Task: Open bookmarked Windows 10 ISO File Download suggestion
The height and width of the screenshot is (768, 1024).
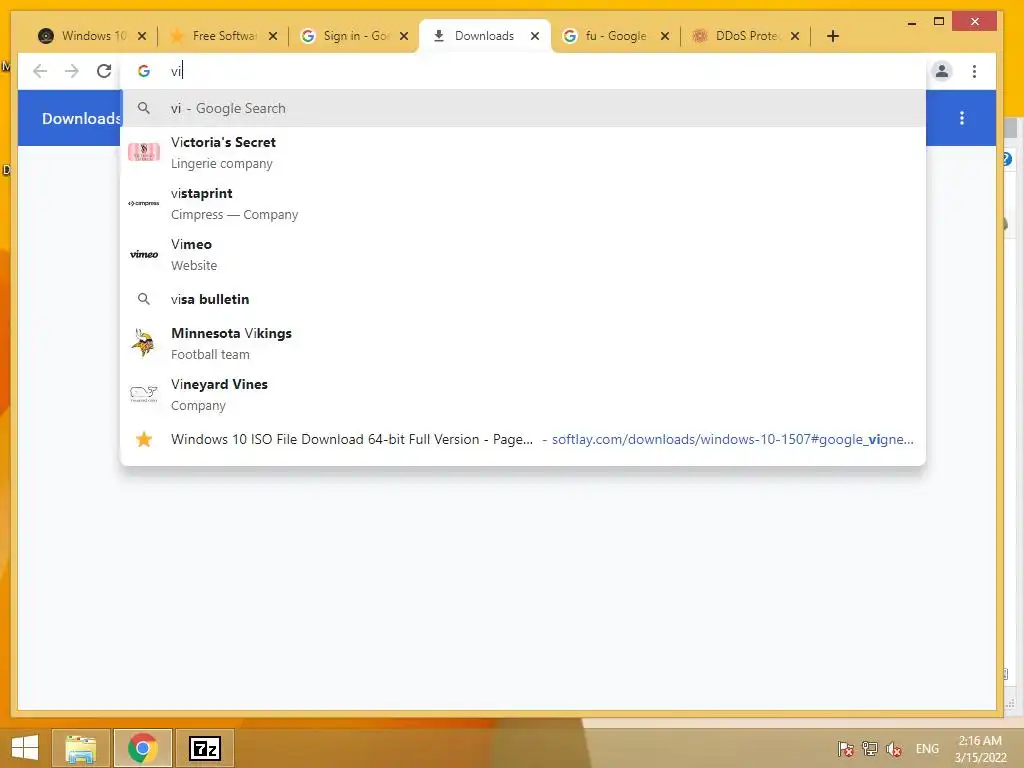Action: coord(523,440)
